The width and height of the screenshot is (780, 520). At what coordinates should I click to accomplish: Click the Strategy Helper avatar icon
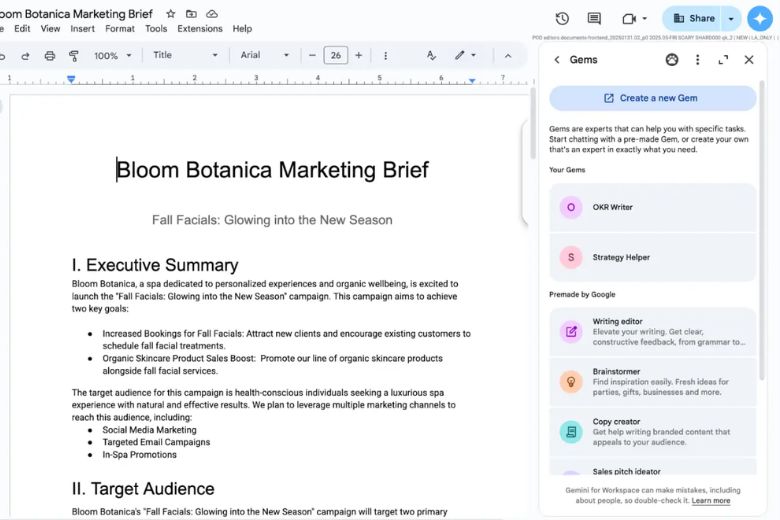point(571,257)
